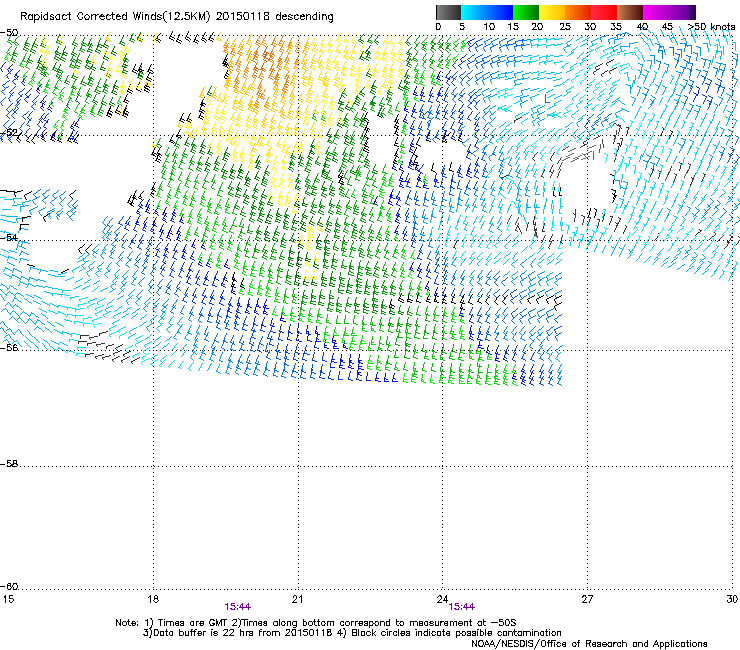740x650 pixels.
Task: Click the date '20150118 descending' in title
Action: pyautogui.click(x=275, y=17)
